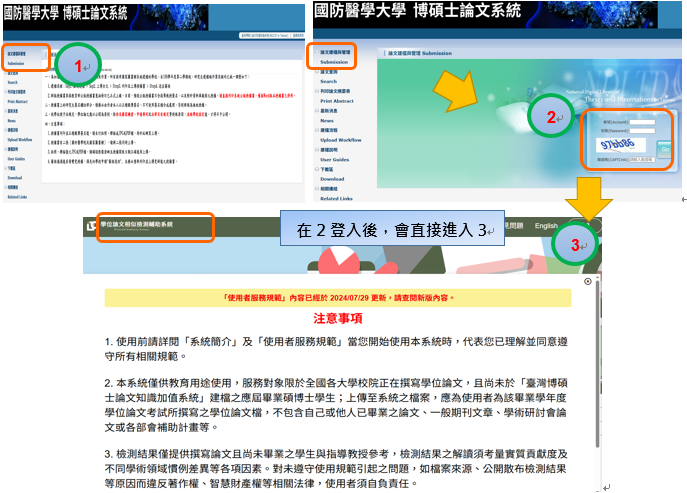This screenshot has height=493, width=687.
Task: Open User Guides in right window's sidebar
Action: (x=335, y=160)
